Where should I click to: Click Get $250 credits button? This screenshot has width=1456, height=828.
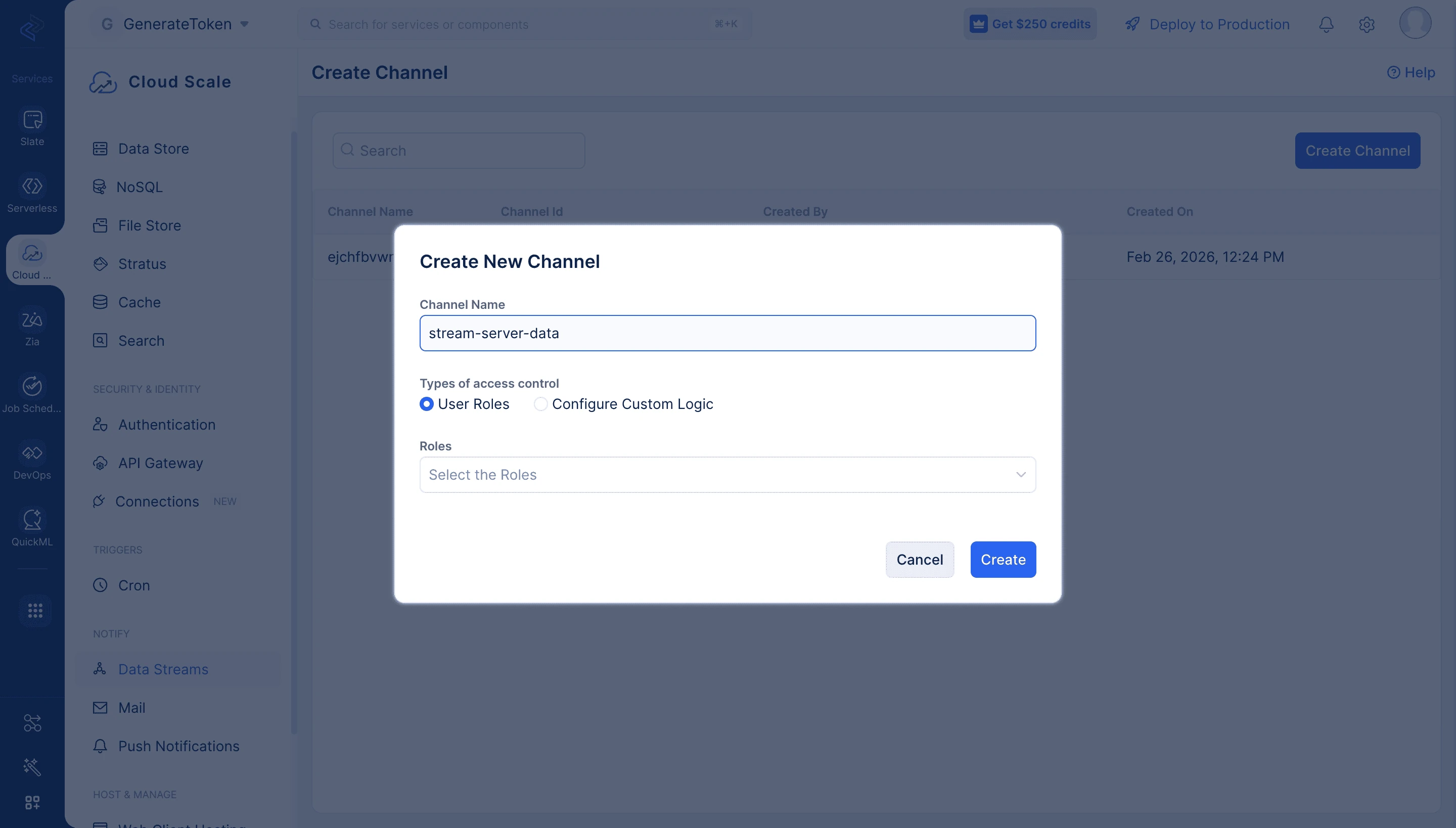click(1030, 24)
